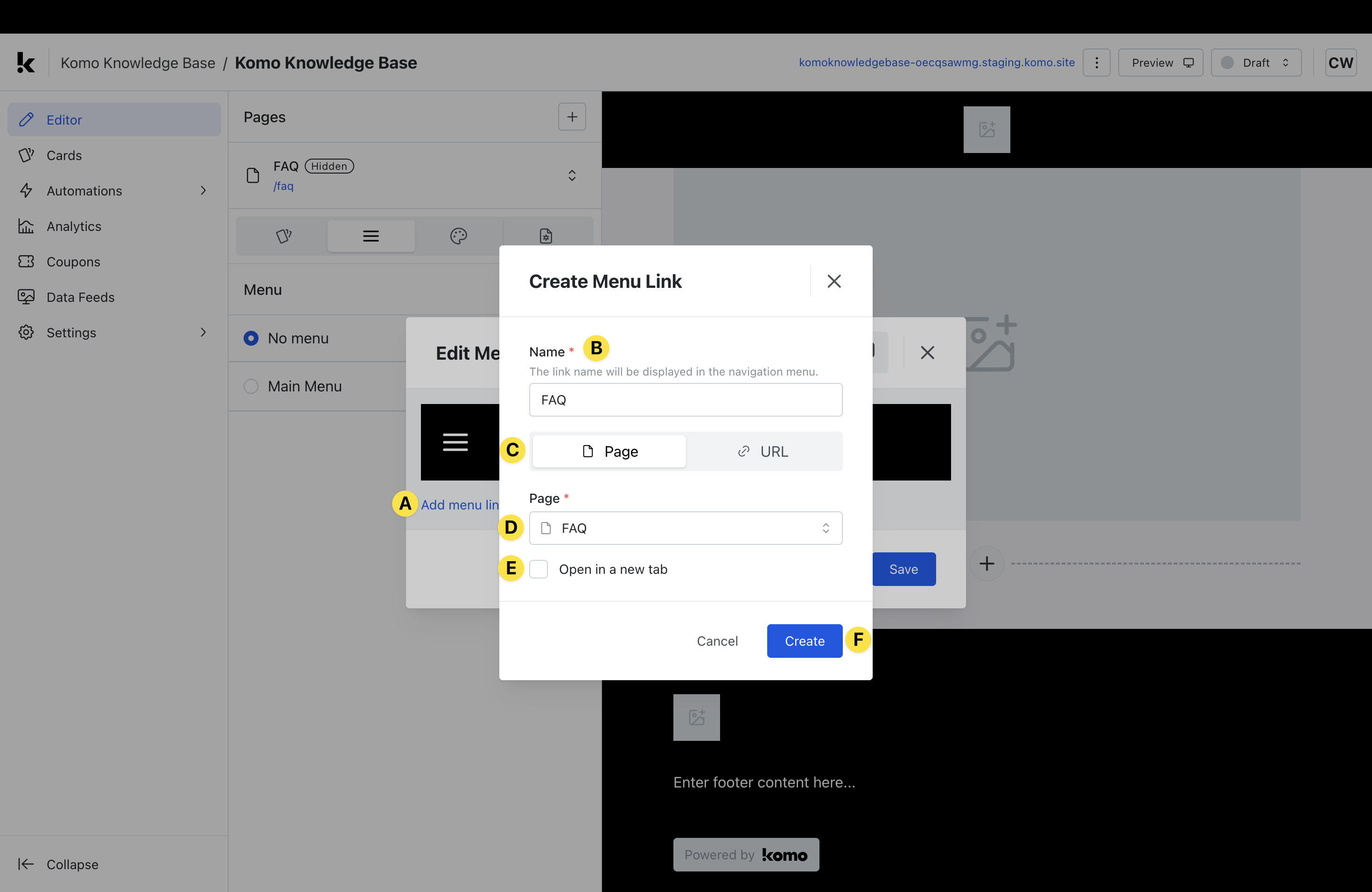
Task: Click the Name input field containing FAQ
Action: 685,400
